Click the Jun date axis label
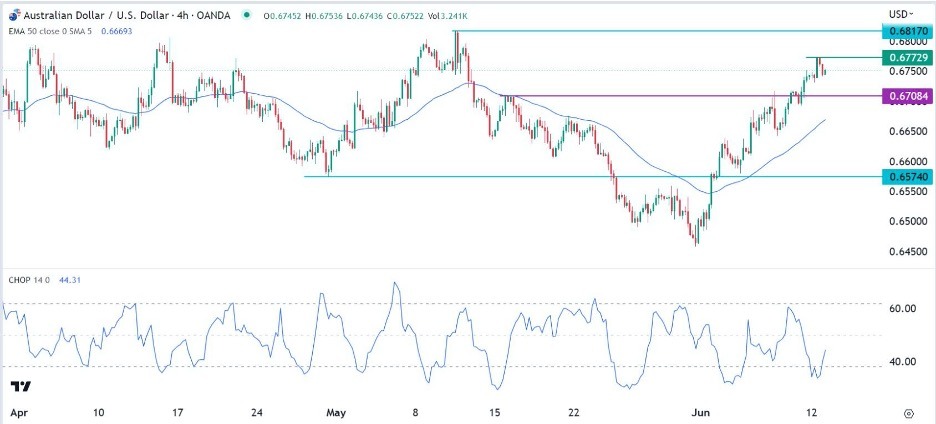 (701, 413)
